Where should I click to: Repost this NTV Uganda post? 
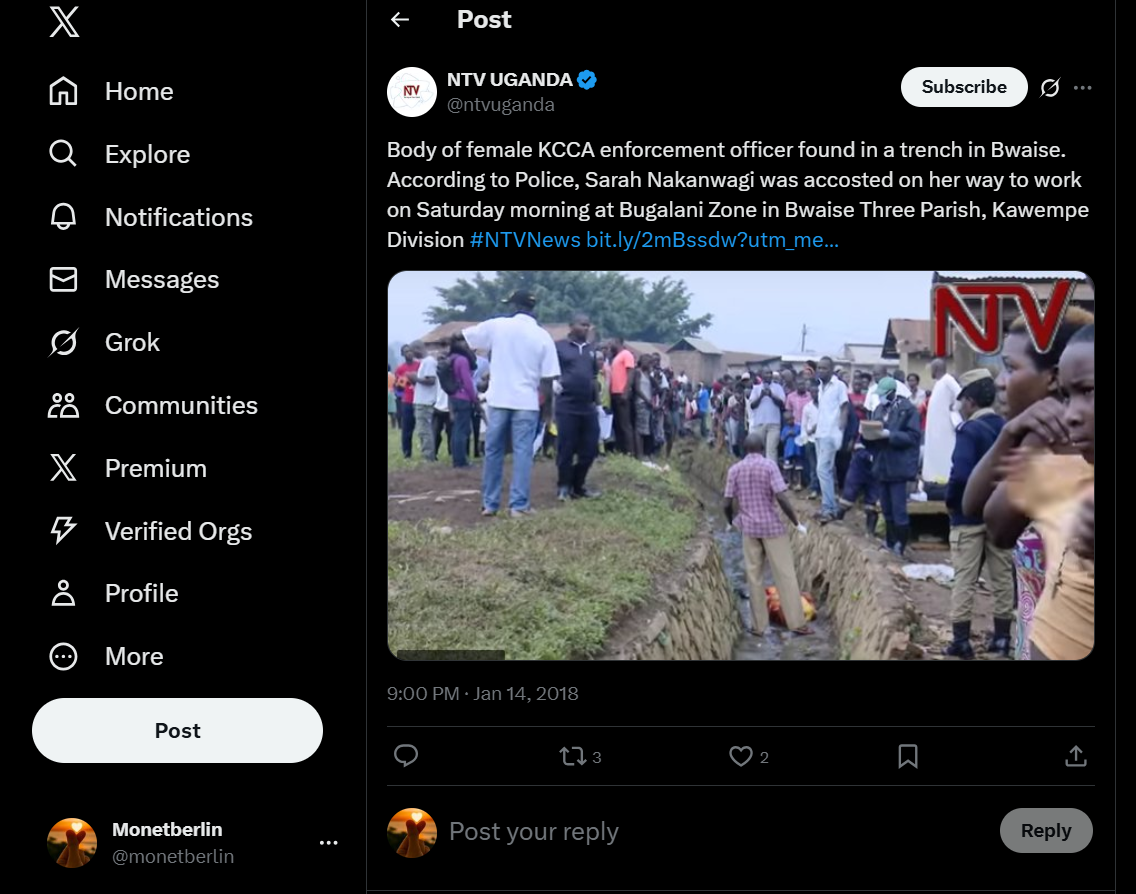click(573, 756)
